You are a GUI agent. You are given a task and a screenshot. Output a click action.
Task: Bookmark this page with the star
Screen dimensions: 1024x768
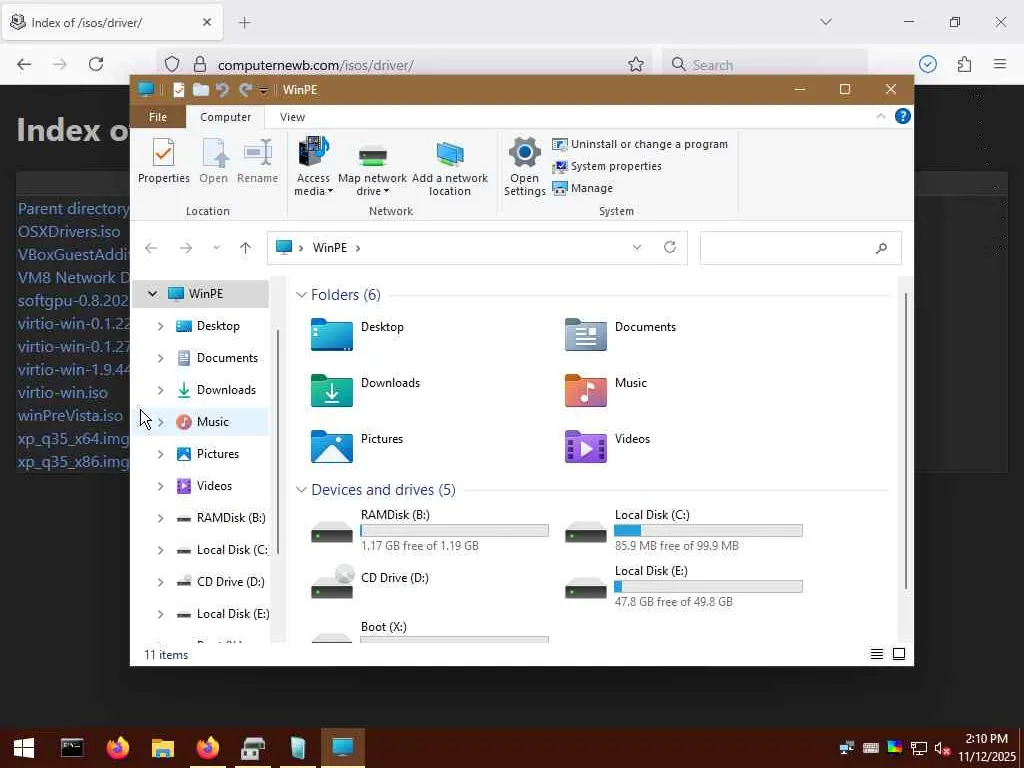(x=635, y=64)
